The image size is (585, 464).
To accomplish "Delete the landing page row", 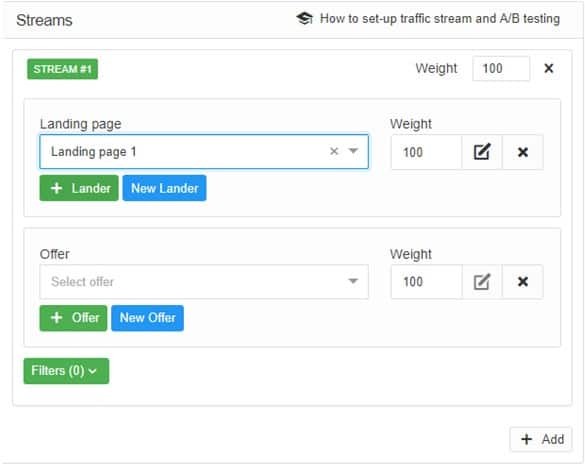I will point(523,152).
